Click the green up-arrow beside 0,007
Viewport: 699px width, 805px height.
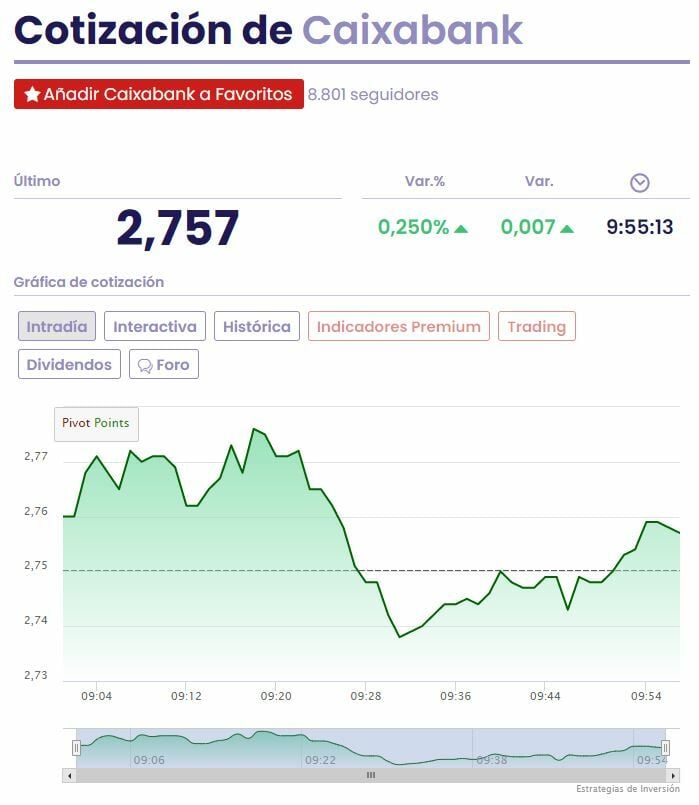[x=567, y=228]
